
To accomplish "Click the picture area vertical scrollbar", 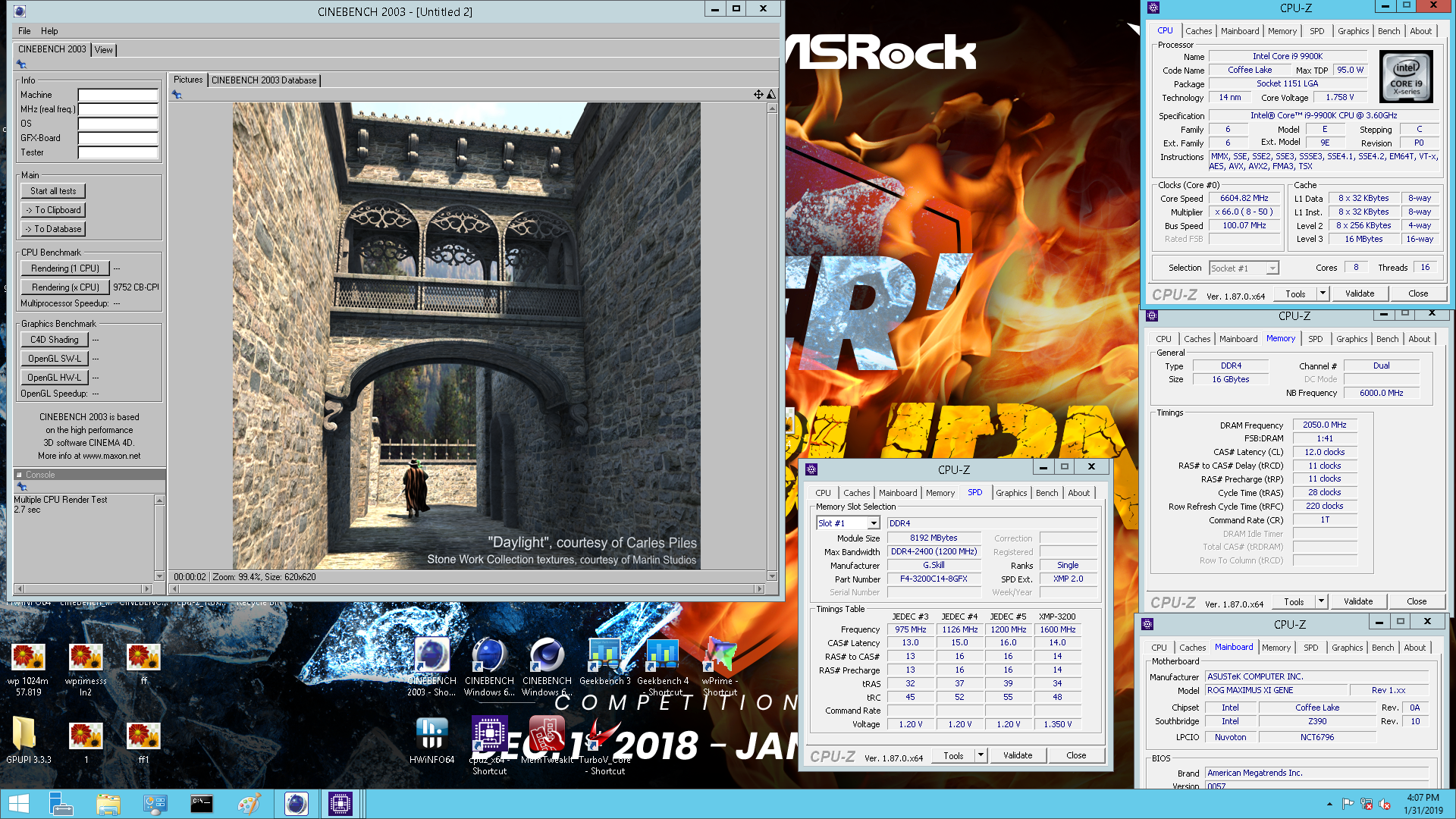I will coord(772,342).
